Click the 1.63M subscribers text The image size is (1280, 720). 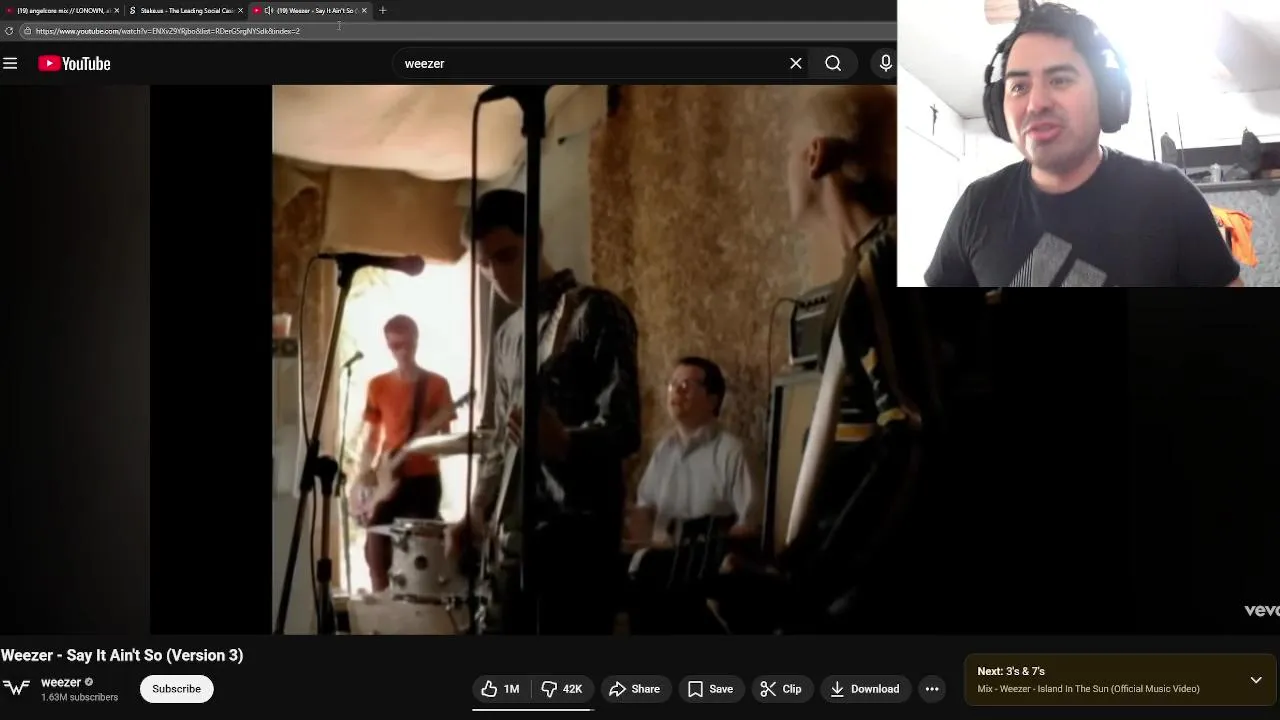79,697
